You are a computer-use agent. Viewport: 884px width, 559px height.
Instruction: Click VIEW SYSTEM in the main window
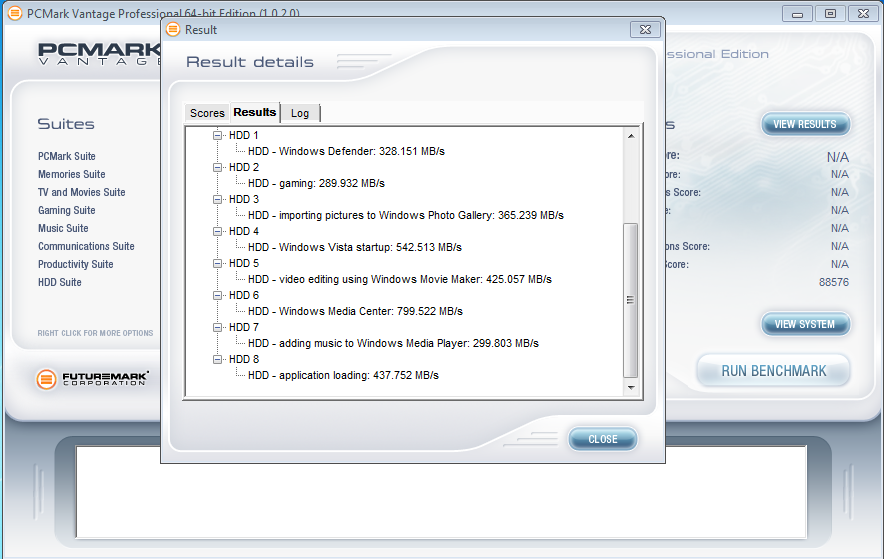[805, 324]
